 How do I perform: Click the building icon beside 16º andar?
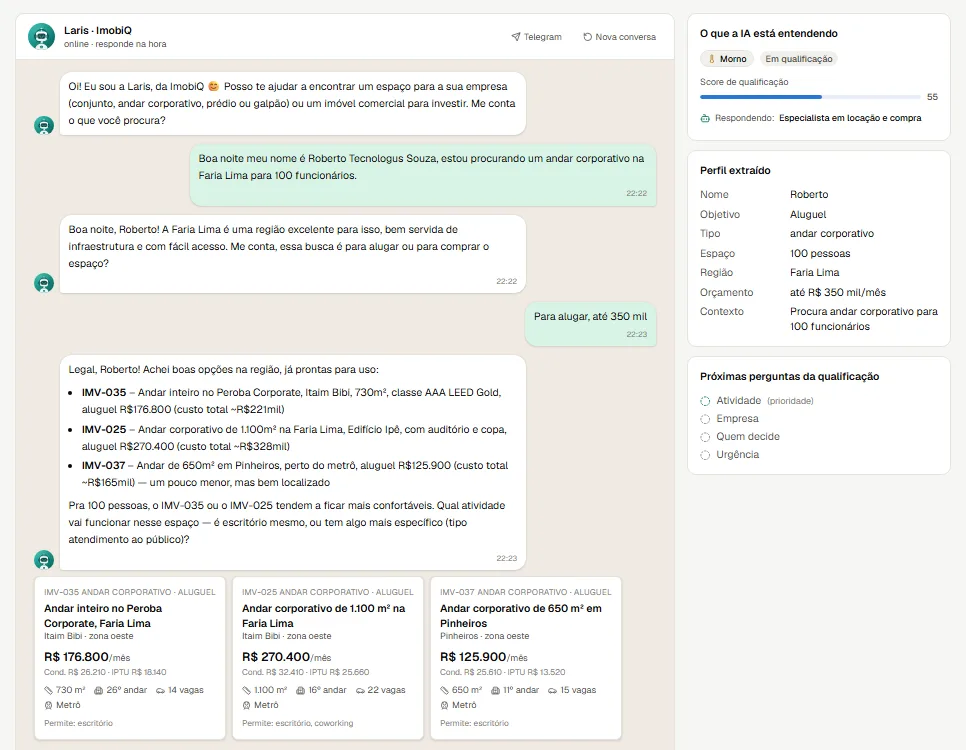[301, 690]
